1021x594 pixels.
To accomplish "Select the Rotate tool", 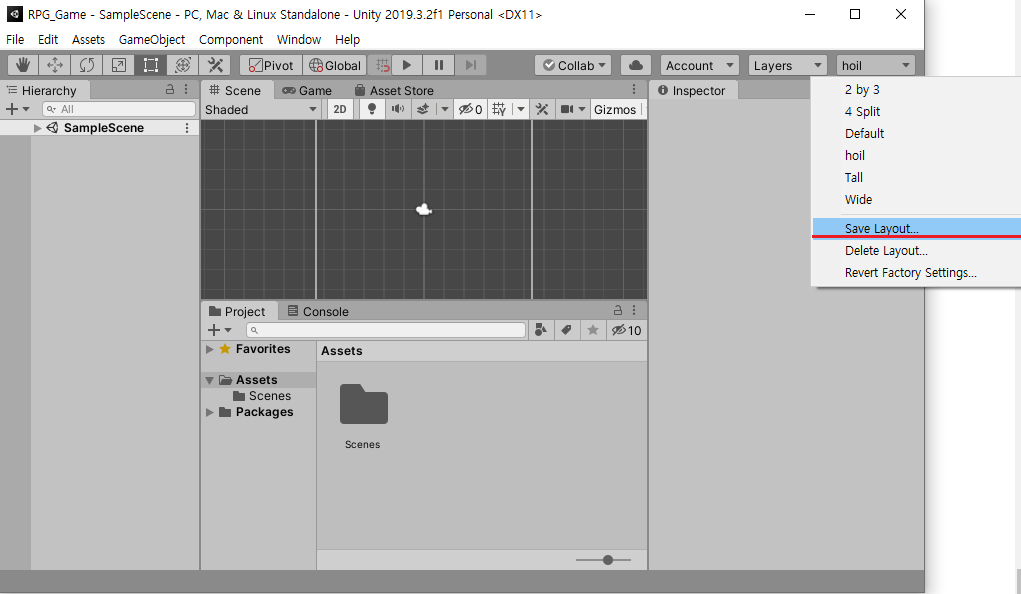I will point(87,65).
